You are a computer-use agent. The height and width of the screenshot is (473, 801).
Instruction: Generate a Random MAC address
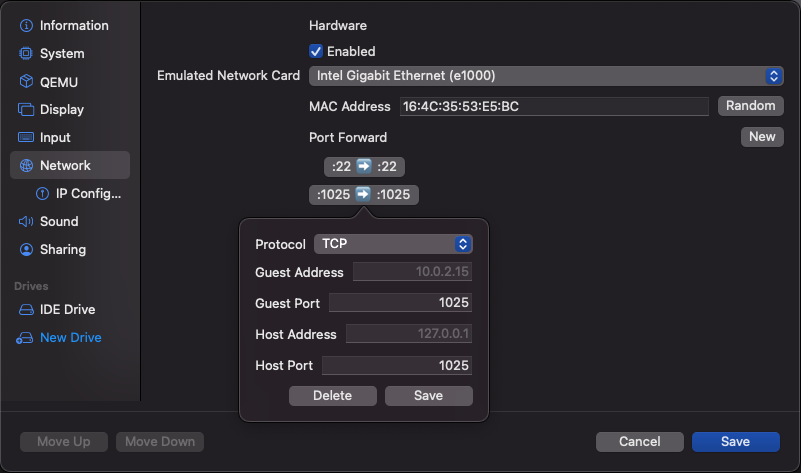point(750,106)
